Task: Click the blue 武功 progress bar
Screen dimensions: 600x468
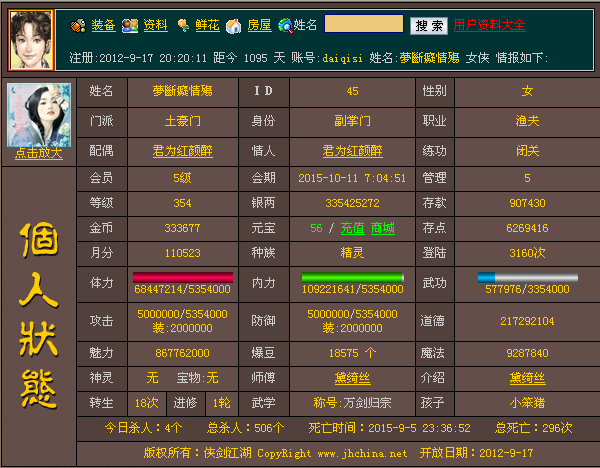Action: 528,277
